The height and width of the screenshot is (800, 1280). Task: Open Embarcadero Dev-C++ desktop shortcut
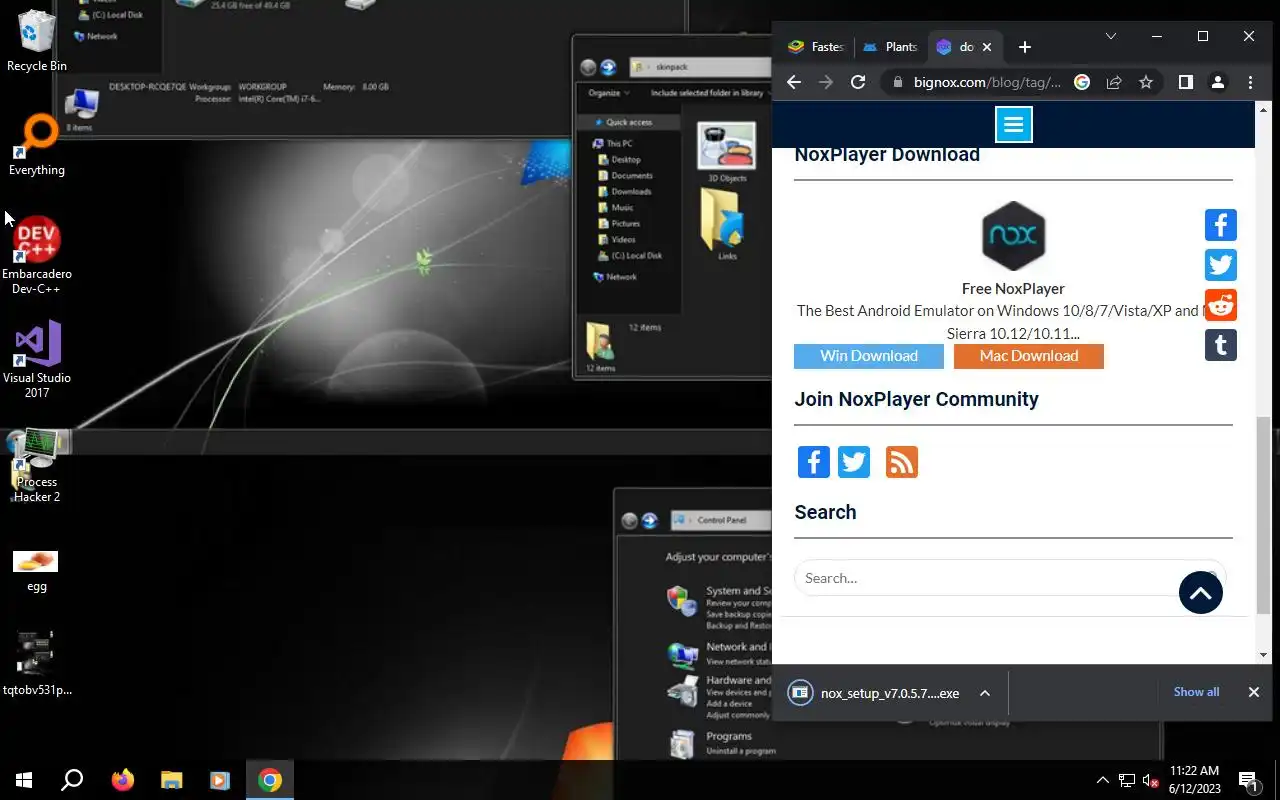pos(37,255)
